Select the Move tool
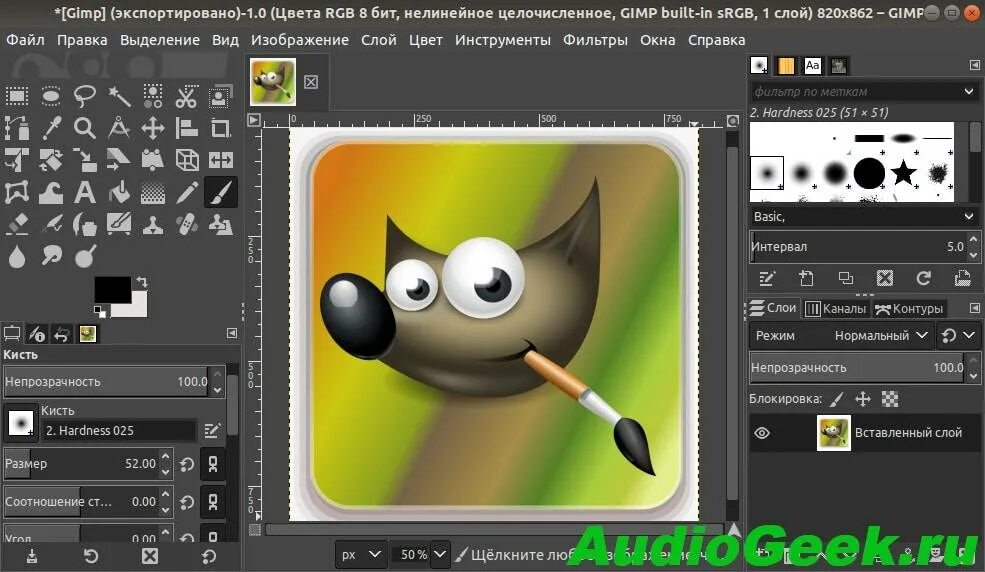 coord(153,128)
